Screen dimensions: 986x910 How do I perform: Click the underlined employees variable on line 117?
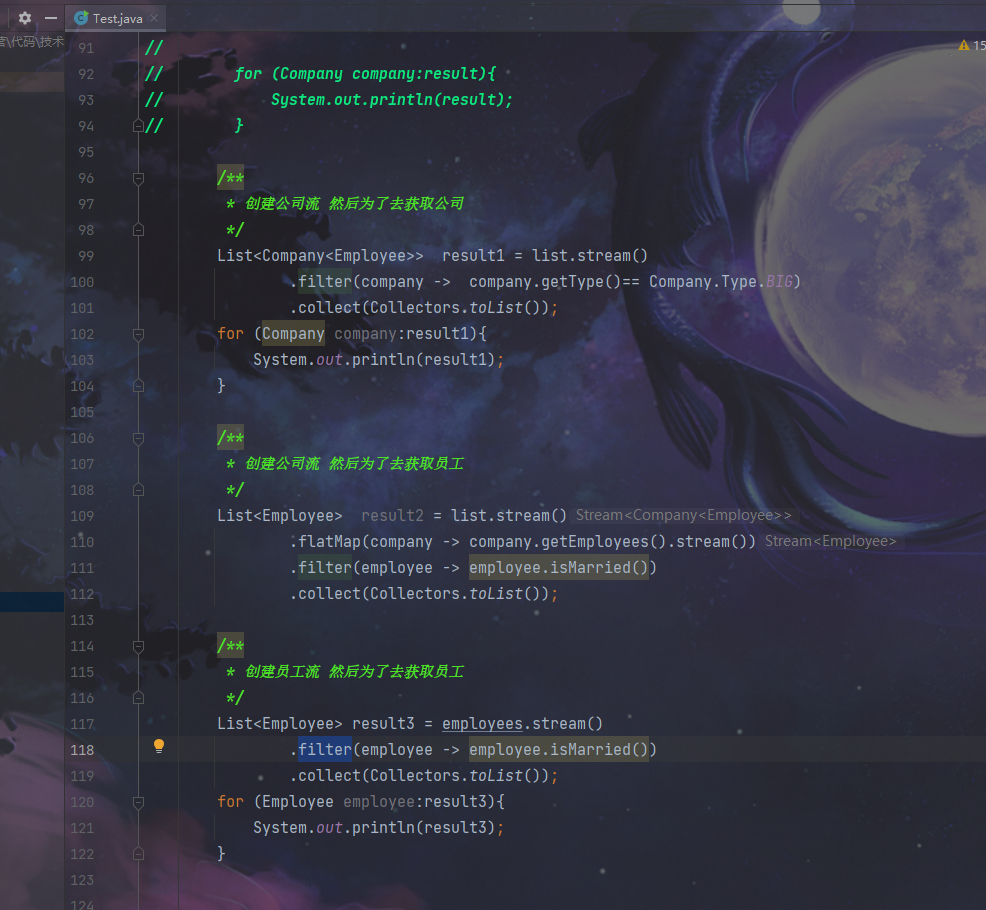[x=482, y=724]
